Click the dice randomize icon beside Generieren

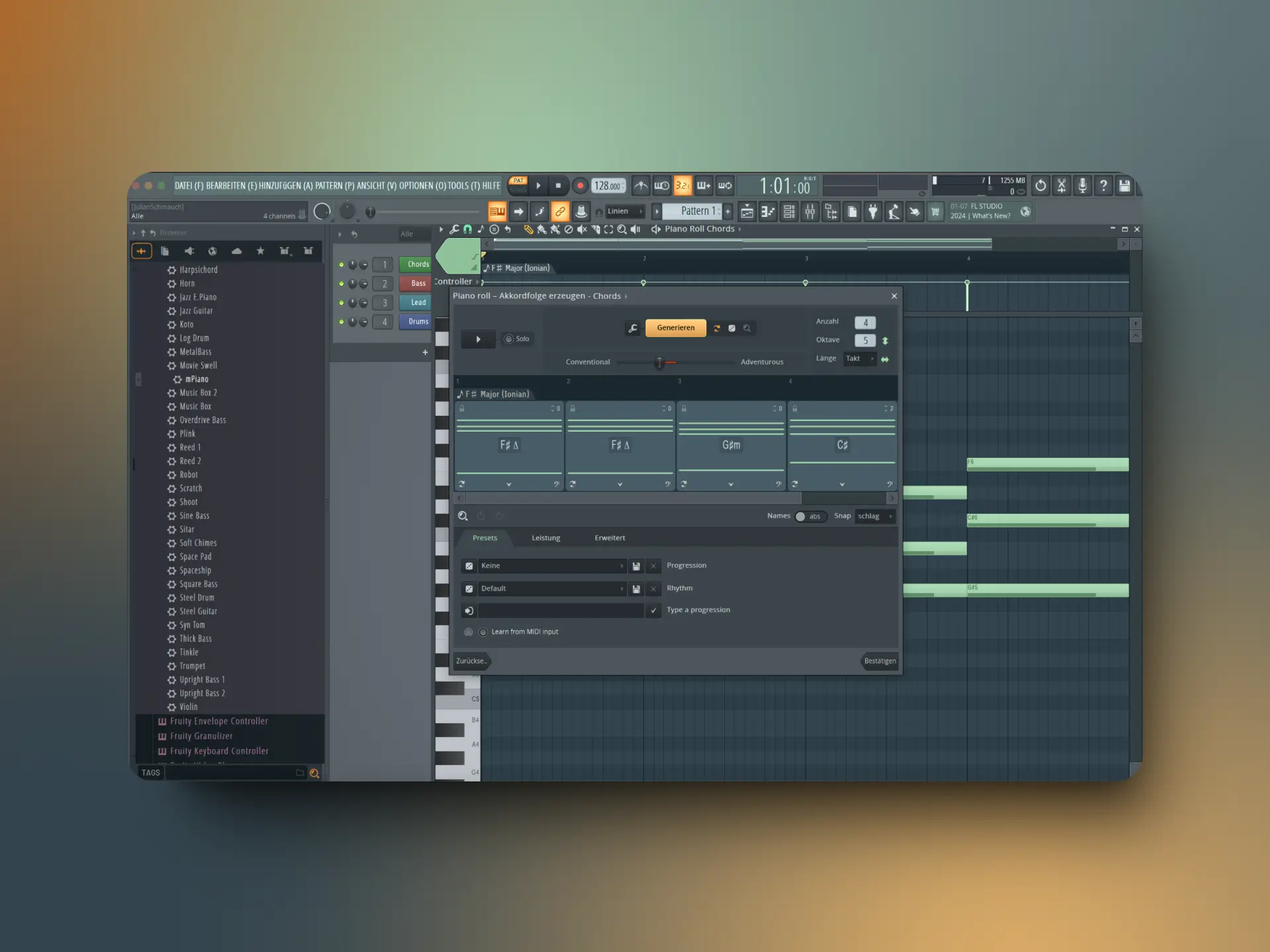[732, 329]
